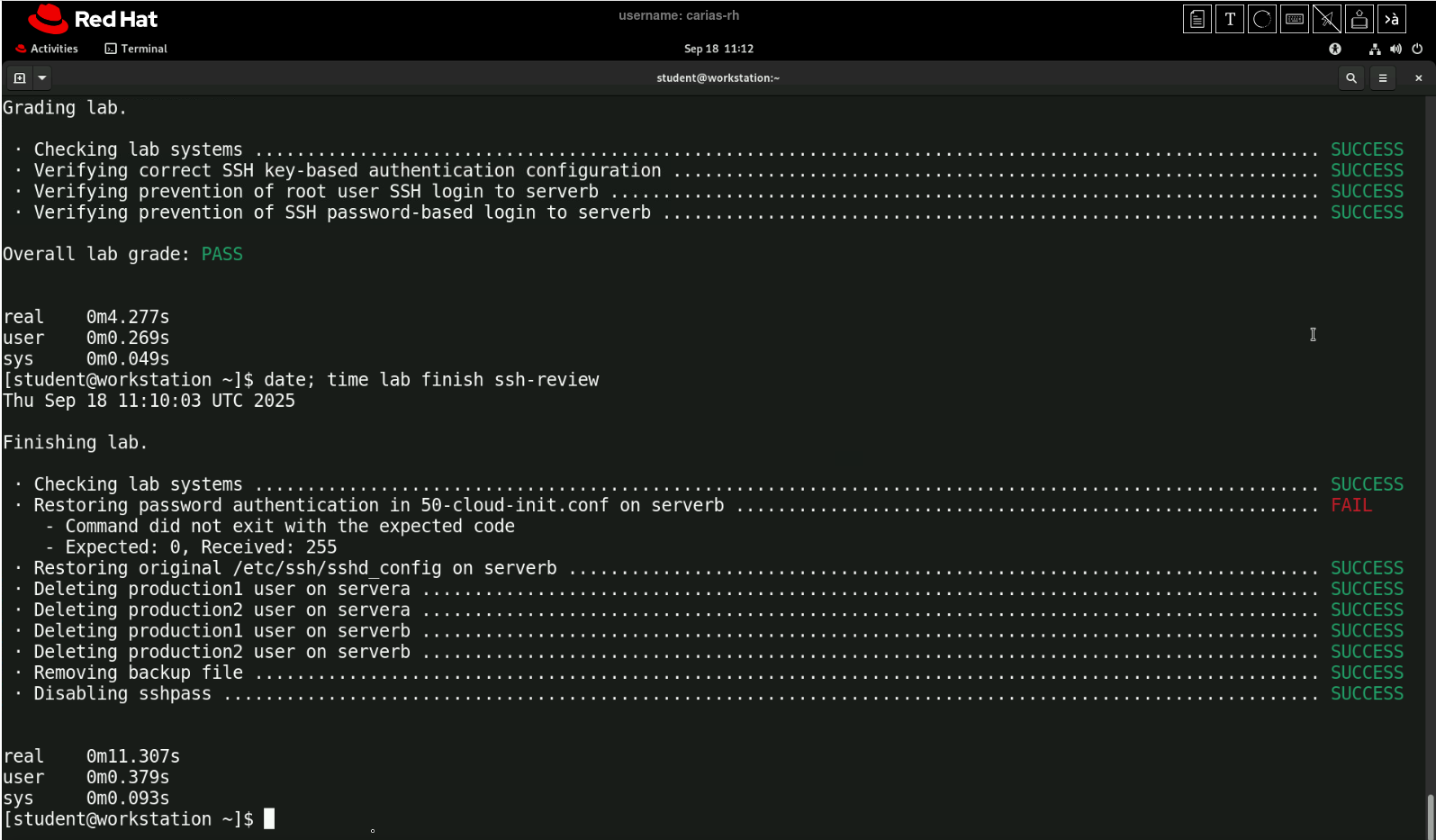Click 'Deleting production1 user on servera'
The image size is (1436, 840).
point(221,590)
